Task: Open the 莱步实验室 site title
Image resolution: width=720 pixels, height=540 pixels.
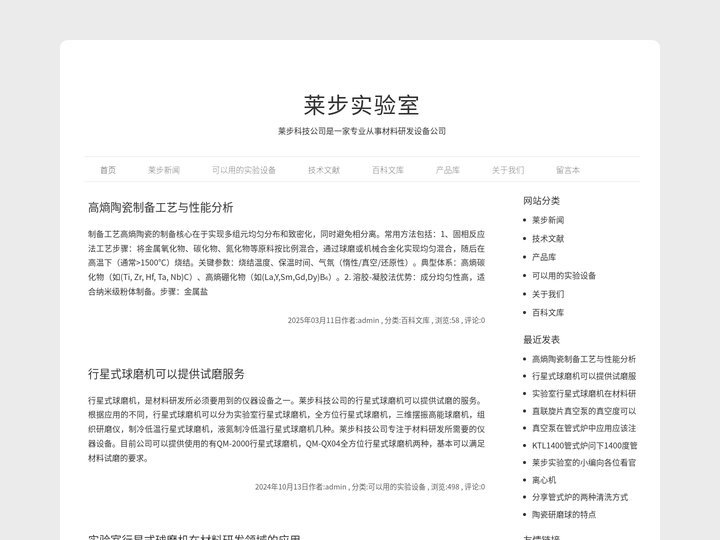Action: pyautogui.click(x=361, y=105)
